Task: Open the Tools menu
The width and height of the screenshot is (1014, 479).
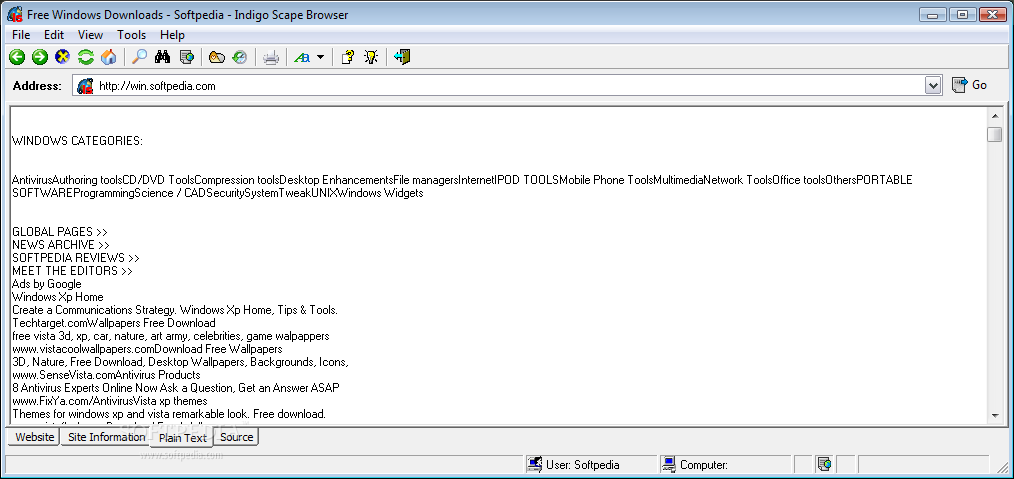Action: click(x=131, y=35)
